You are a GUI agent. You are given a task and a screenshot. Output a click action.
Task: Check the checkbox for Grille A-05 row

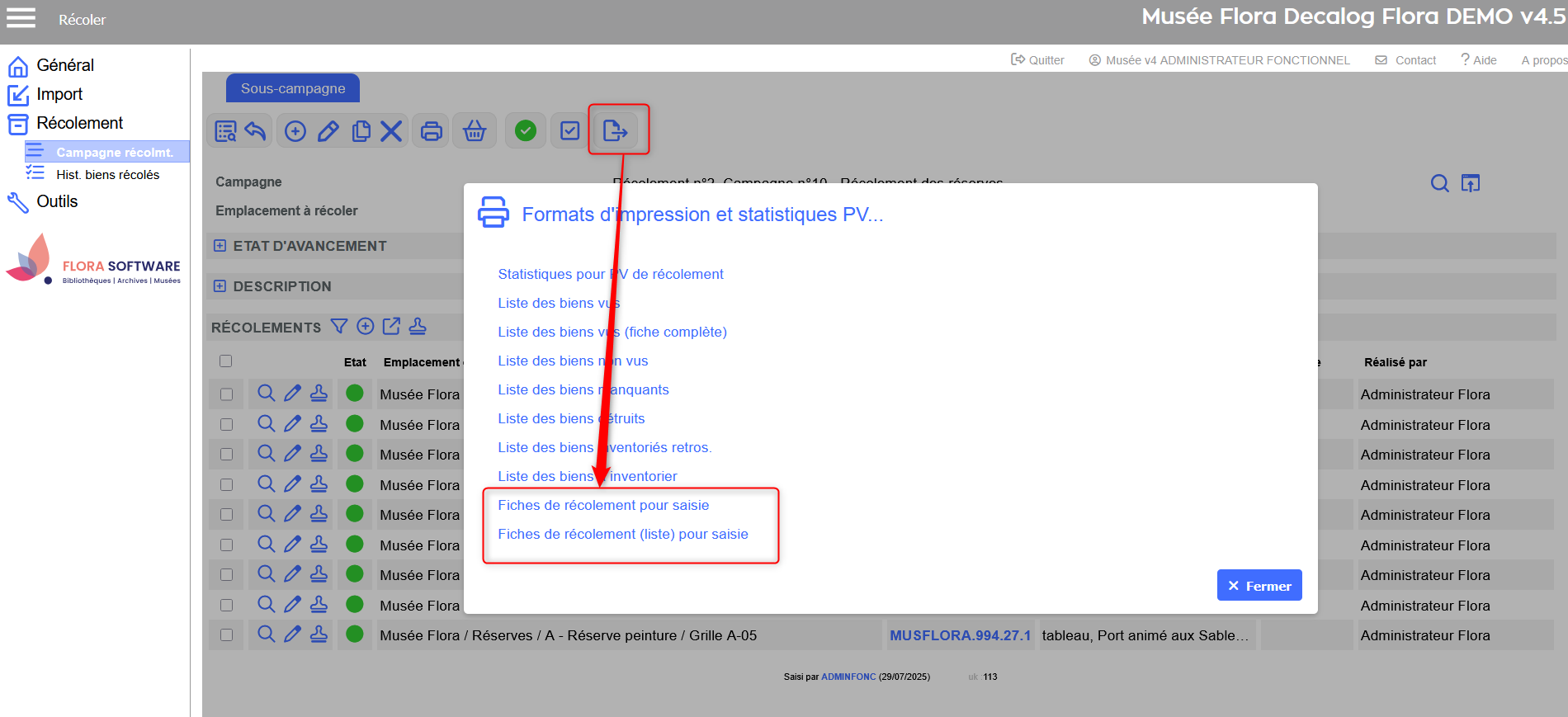(227, 635)
